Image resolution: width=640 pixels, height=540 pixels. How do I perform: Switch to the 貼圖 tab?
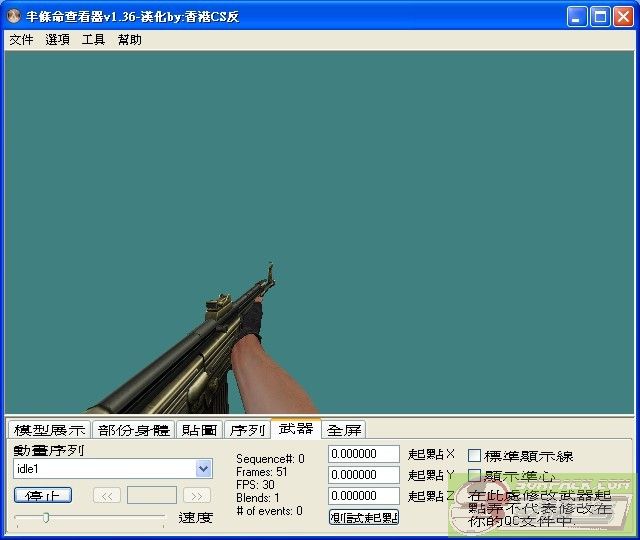tap(199, 430)
